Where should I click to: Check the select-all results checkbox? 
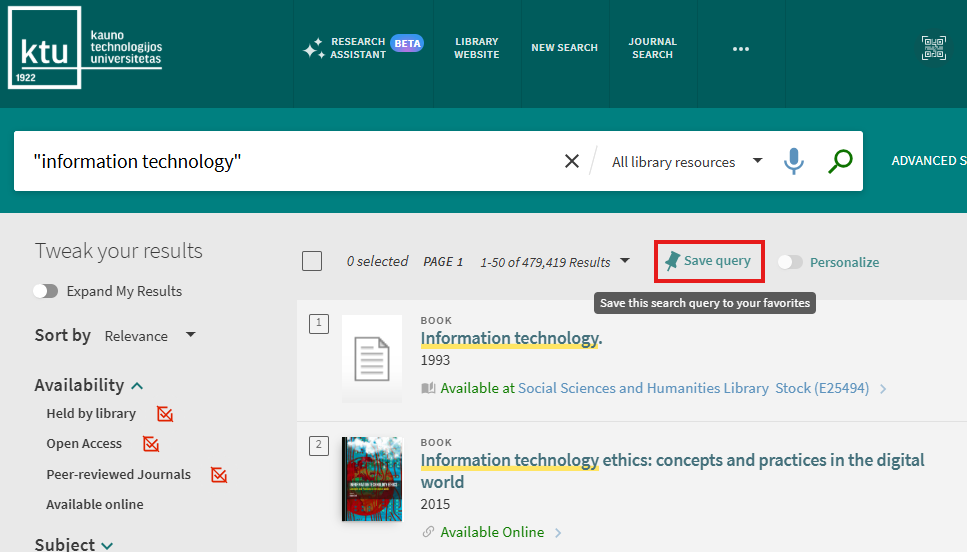(x=312, y=261)
